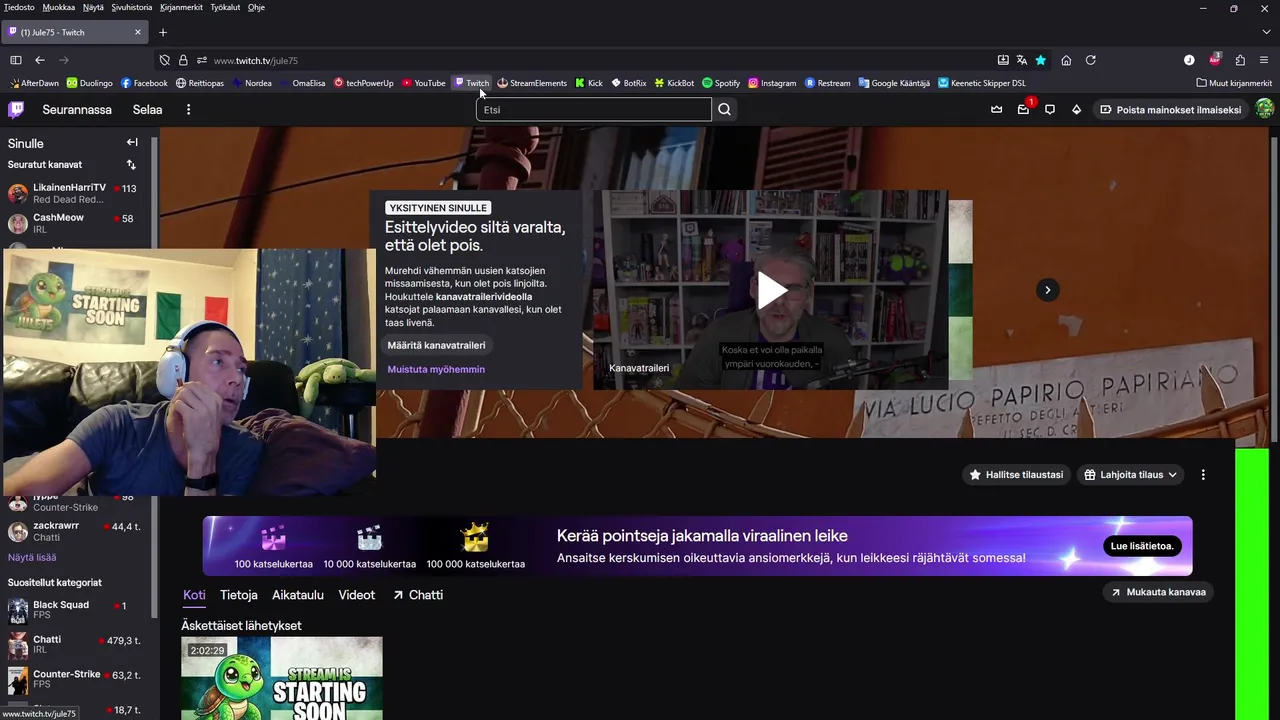Open CashMeow channel
The width and height of the screenshot is (1280, 720).
pos(75,223)
